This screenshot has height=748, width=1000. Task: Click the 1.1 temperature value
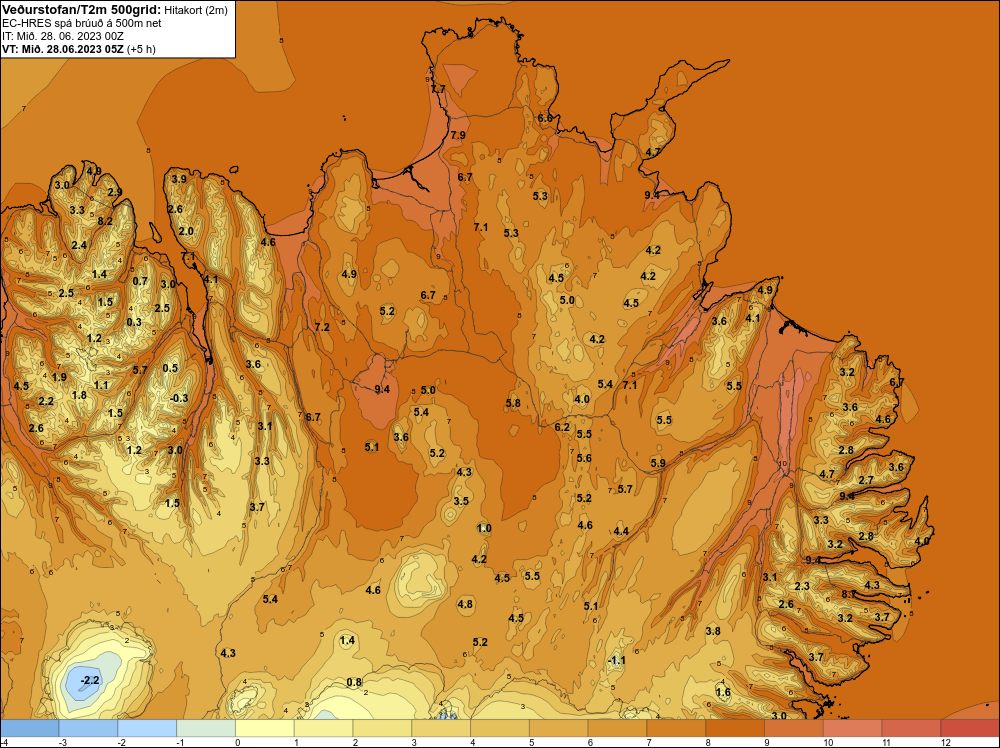[101, 385]
